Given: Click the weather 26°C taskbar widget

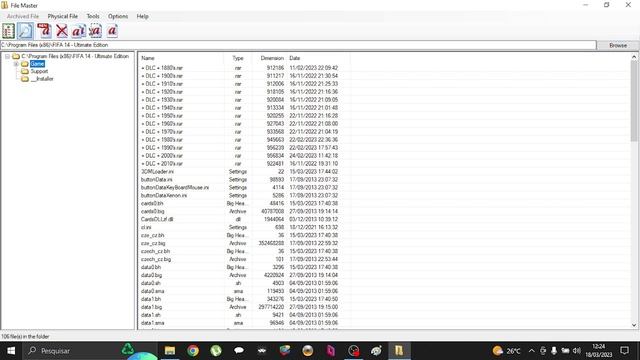Looking at the screenshot, I should (x=506, y=351).
